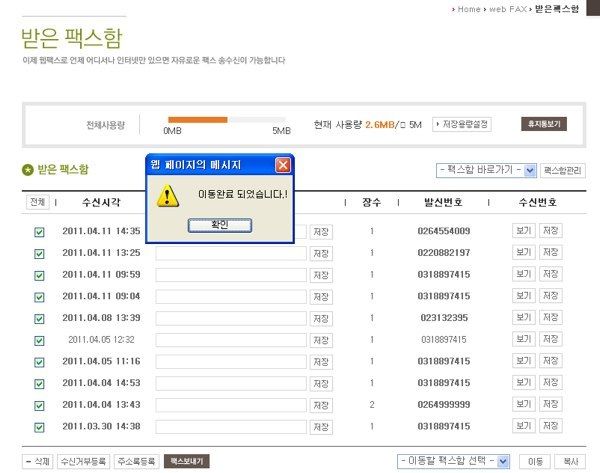The height and width of the screenshot is (473, 600).
Task: Deselect the 2011.04.05 12:32 fax
Action: pos(39,341)
